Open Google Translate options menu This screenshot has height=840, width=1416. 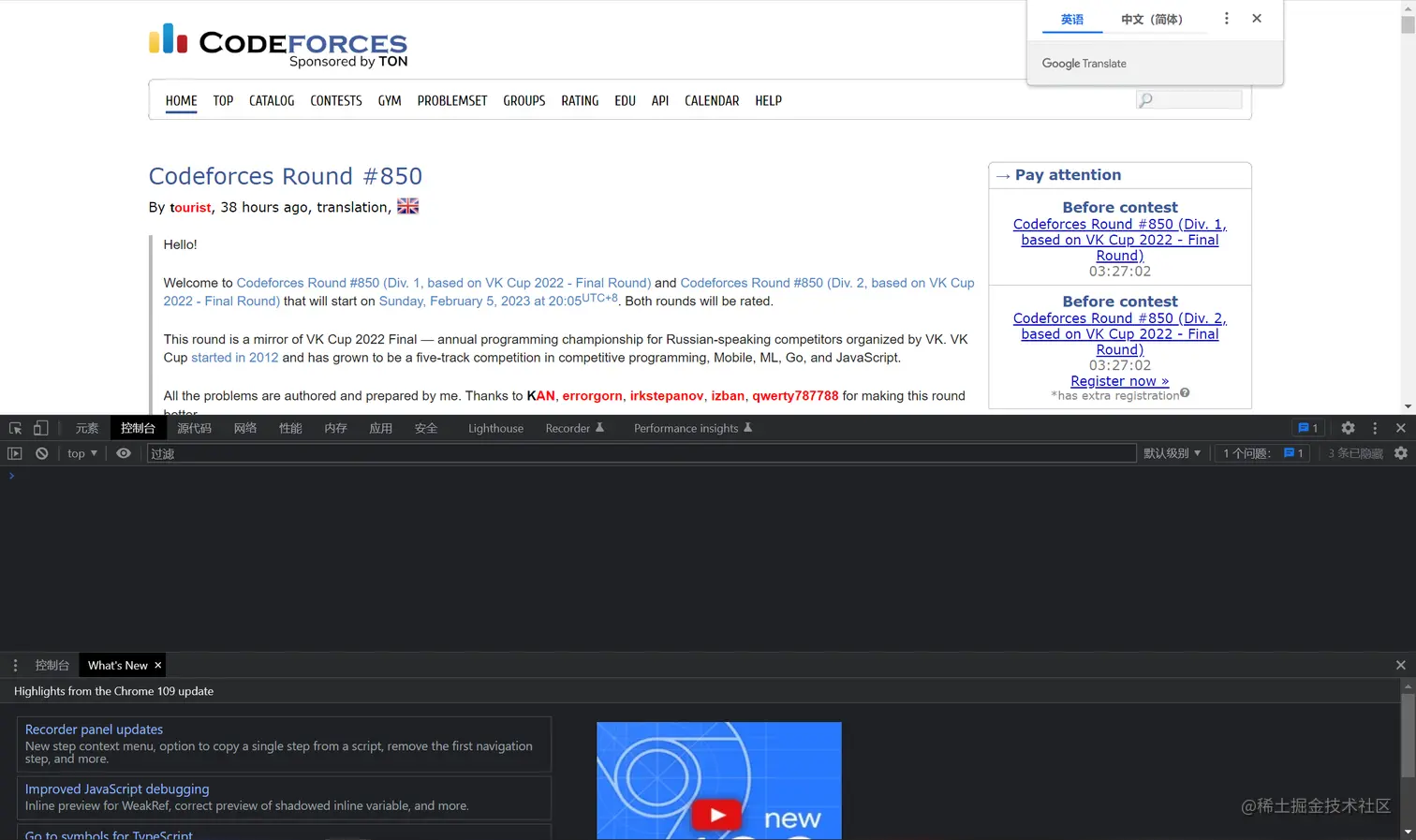point(1227,19)
